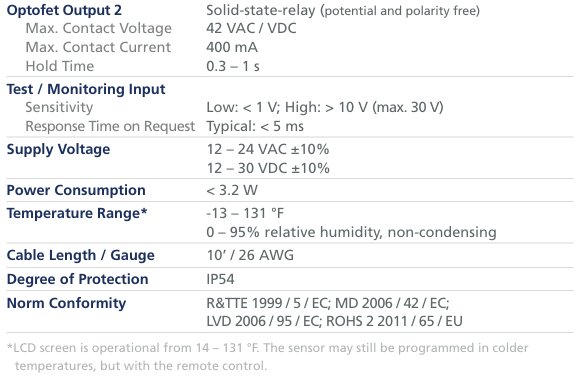Click the Temperature Range heading
Image resolution: width=580 pixels, height=381 pixels.
tap(77, 213)
